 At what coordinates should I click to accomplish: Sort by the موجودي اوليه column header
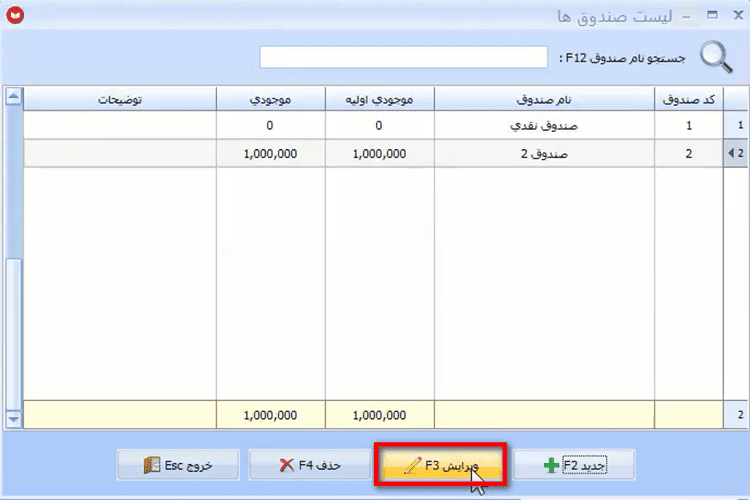[379, 99]
